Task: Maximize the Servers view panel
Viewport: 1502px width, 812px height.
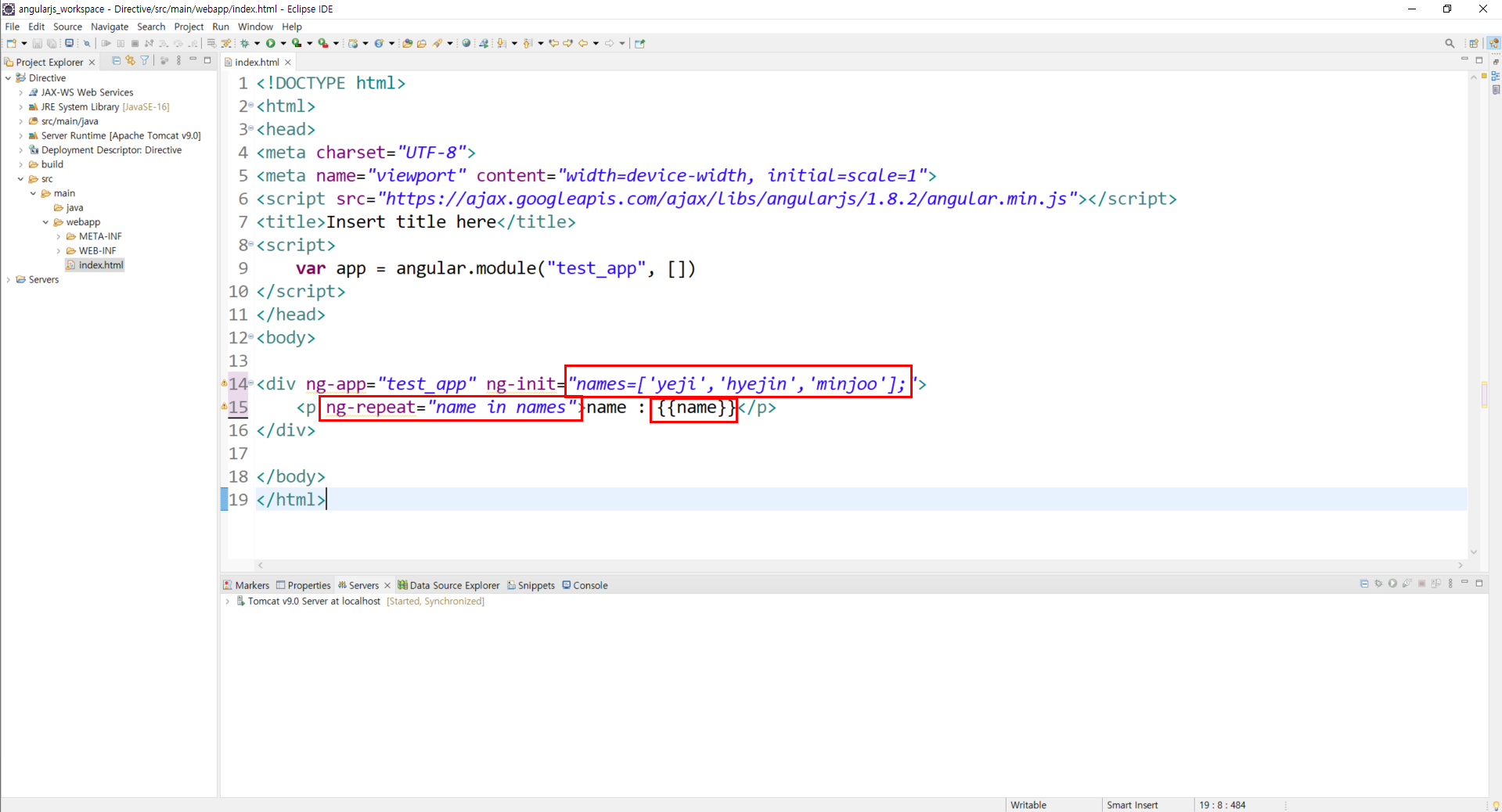Action: (x=1479, y=584)
